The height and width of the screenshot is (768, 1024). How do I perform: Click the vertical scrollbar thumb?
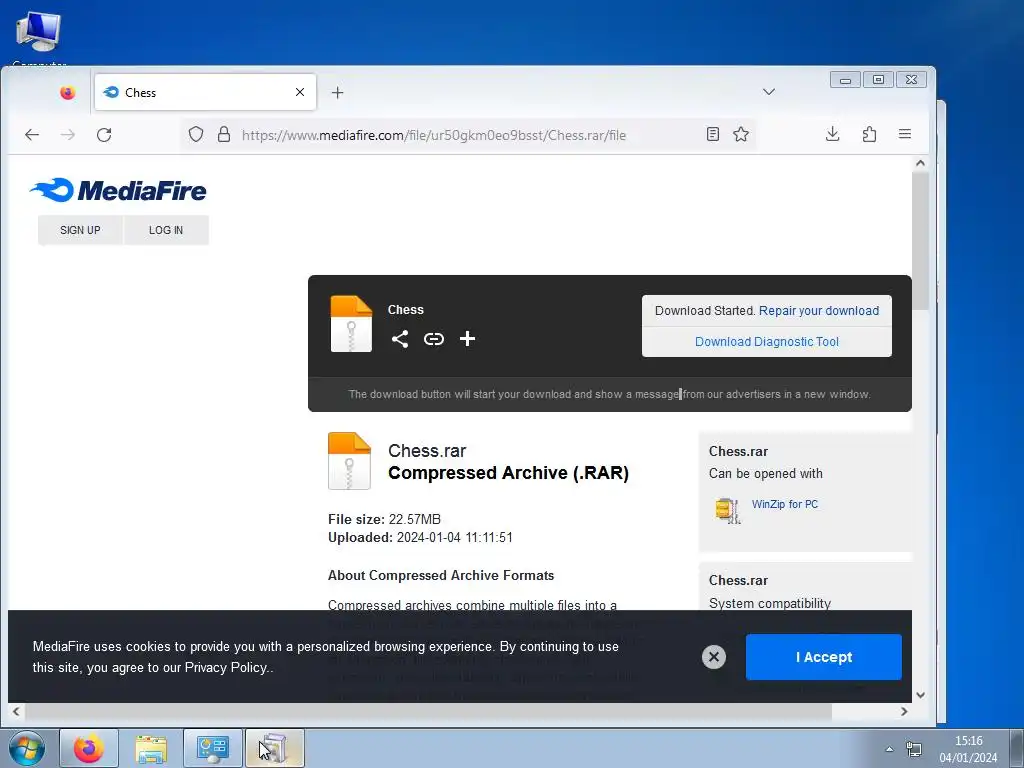click(920, 241)
